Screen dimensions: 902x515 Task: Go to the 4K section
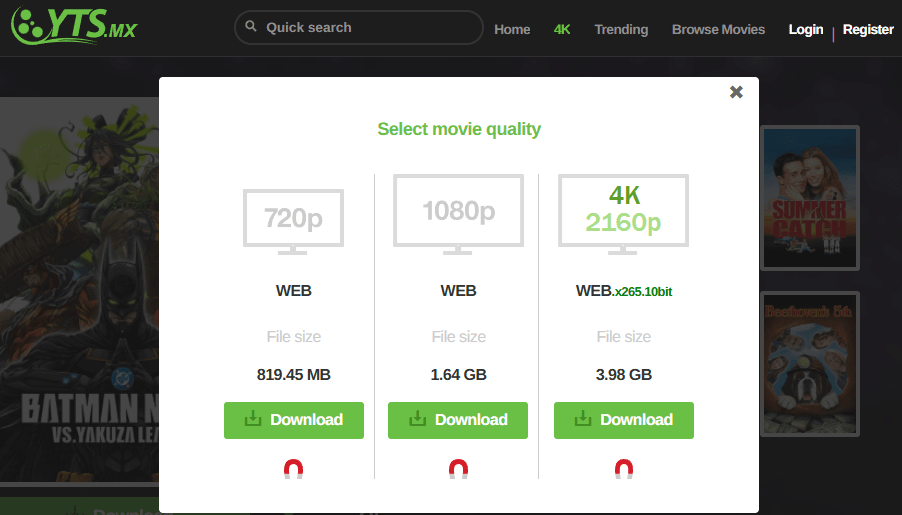562,29
